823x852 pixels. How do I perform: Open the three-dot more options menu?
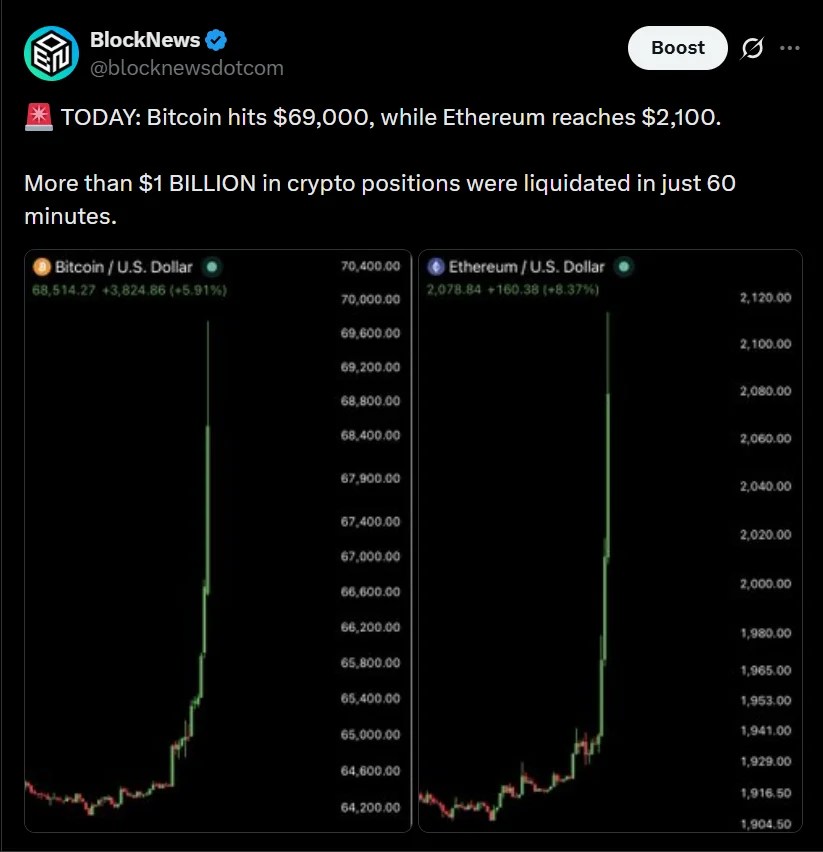pyautogui.click(x=789, y=48)
